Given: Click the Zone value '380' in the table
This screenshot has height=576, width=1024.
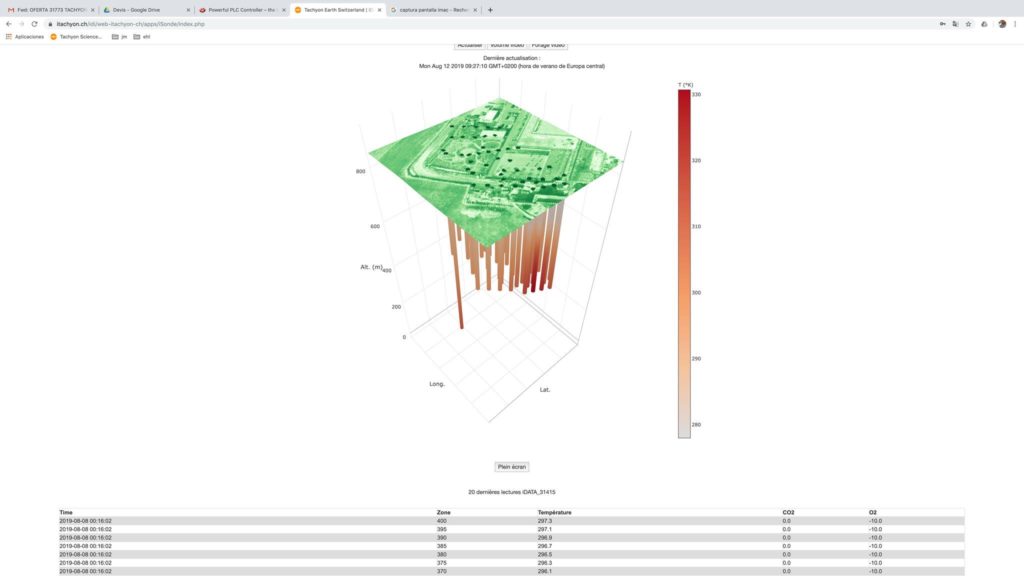Looking at the screenshot, I should click(441, 554).
